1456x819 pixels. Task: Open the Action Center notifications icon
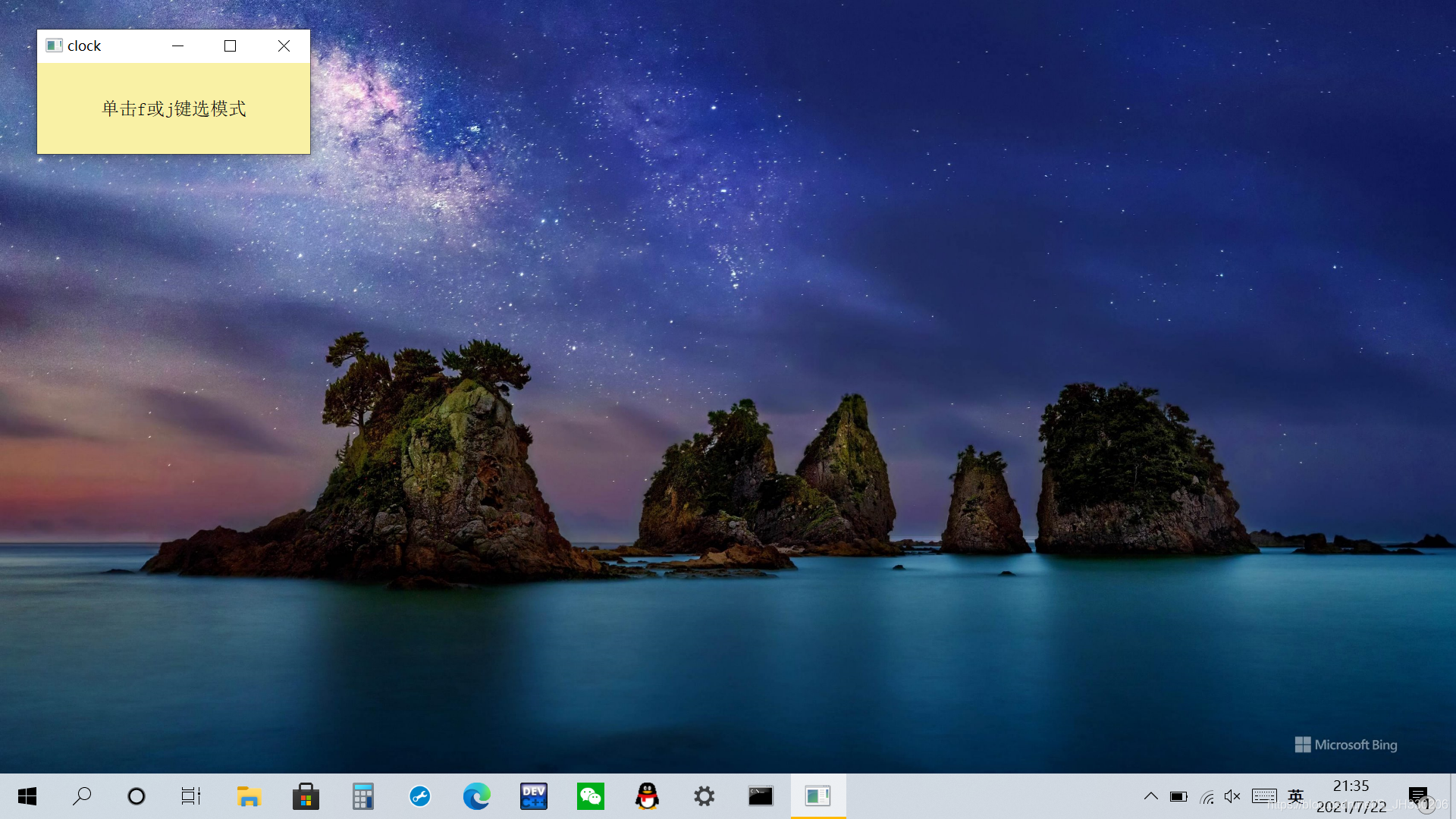(1418, 796)
